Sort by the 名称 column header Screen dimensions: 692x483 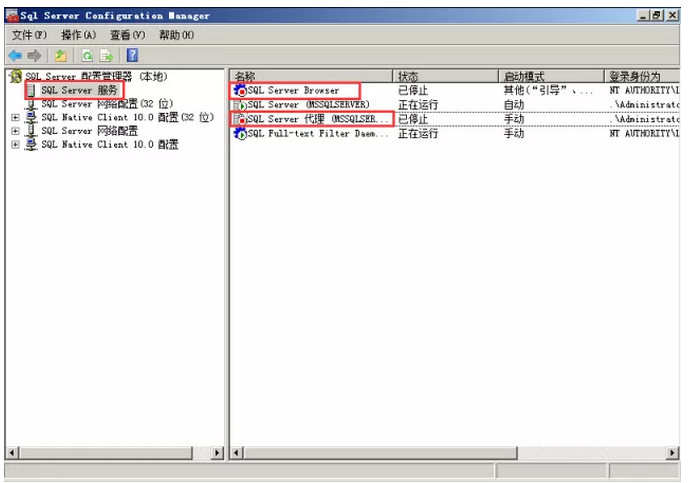pos(311,76)
